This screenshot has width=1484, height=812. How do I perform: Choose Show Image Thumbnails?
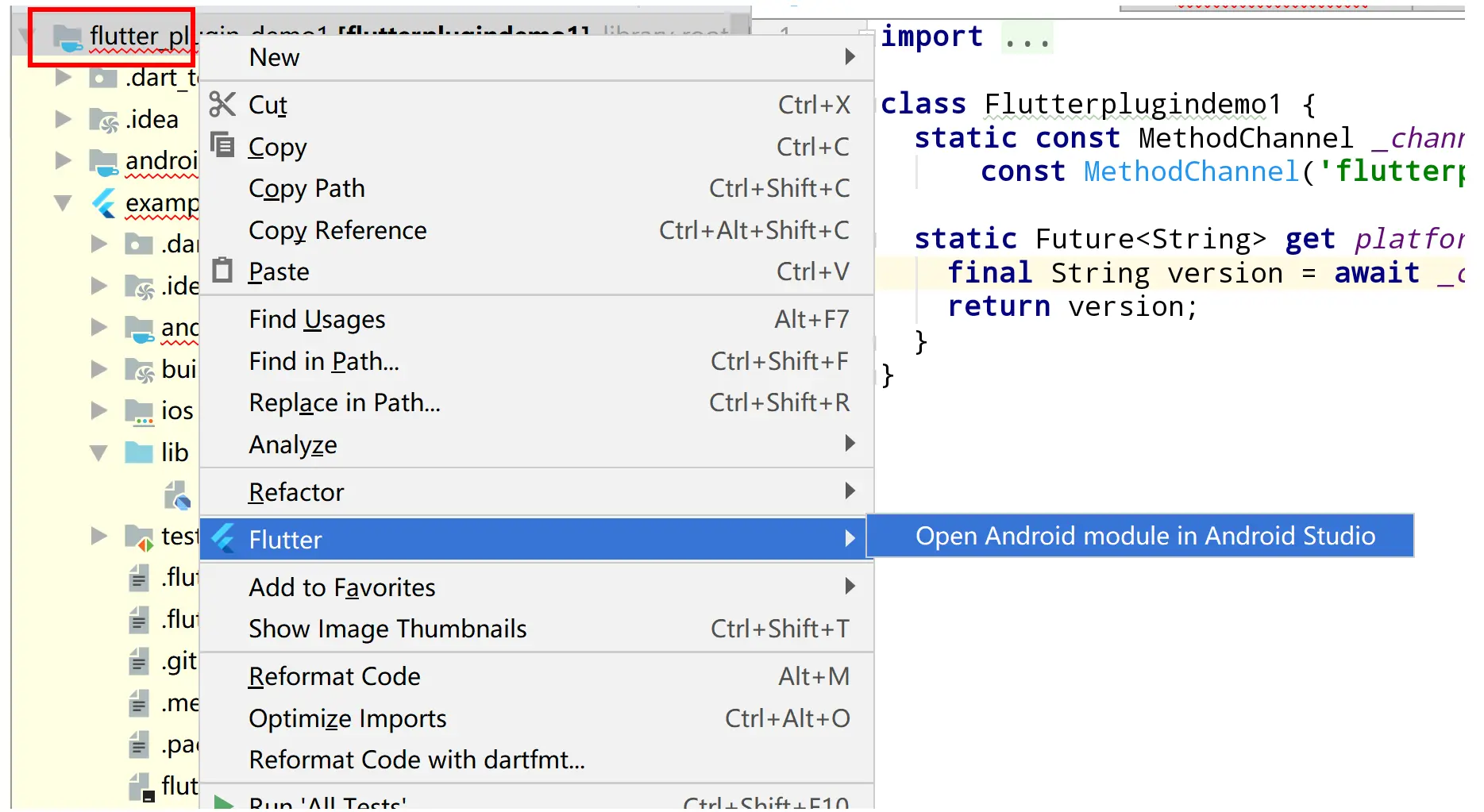537,629
